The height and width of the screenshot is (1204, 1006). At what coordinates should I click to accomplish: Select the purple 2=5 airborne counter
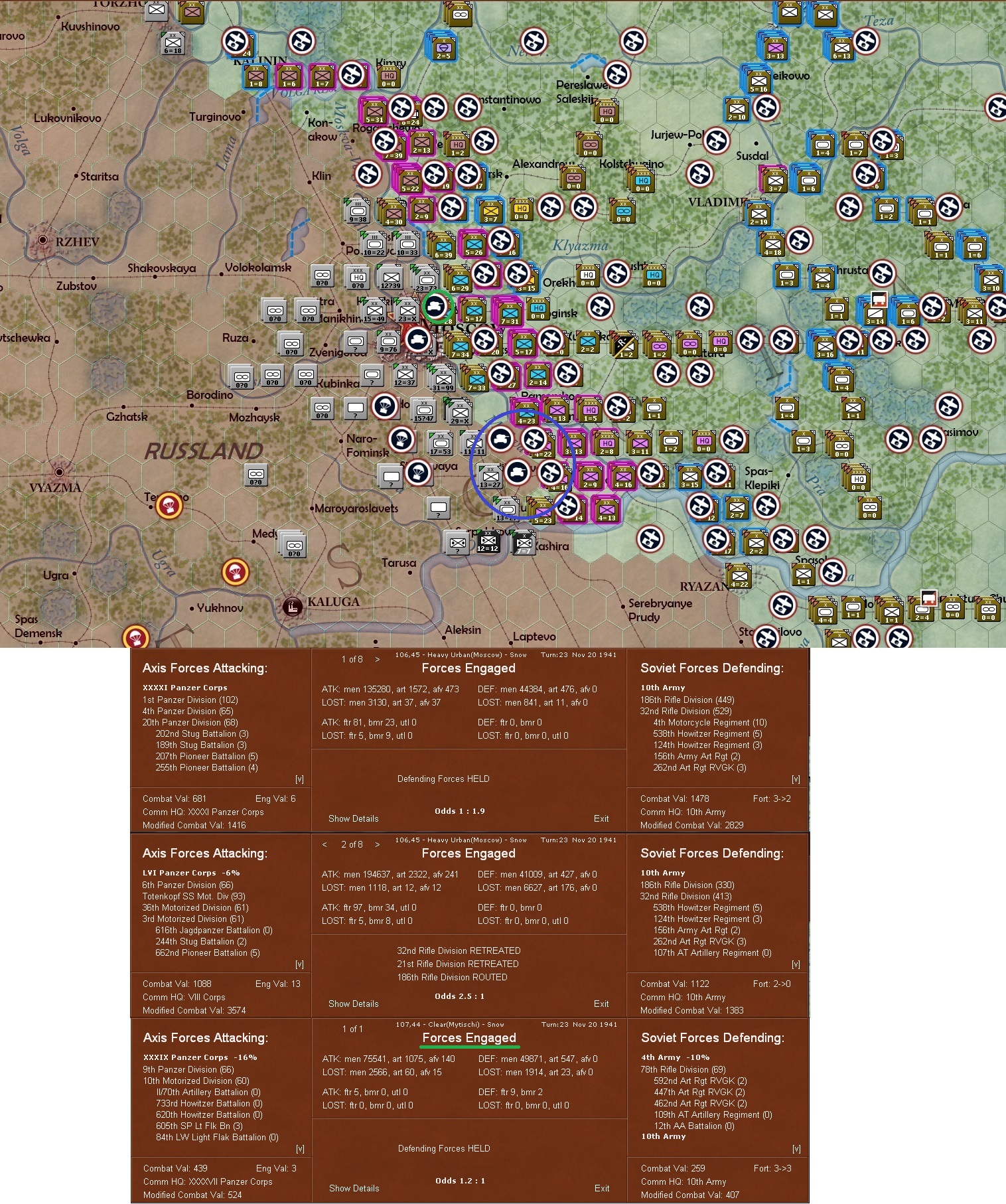443,48
